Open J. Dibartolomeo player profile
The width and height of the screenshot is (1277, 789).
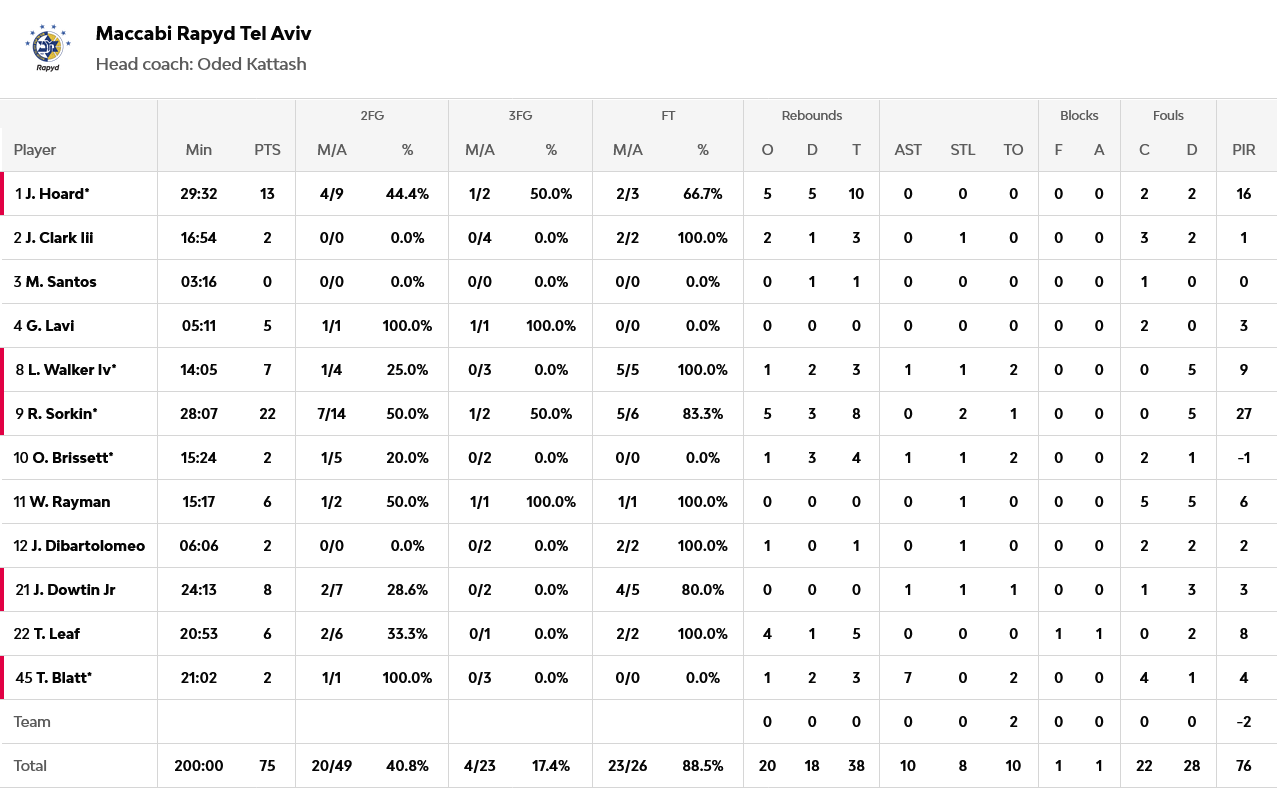[x=88, y=546]
